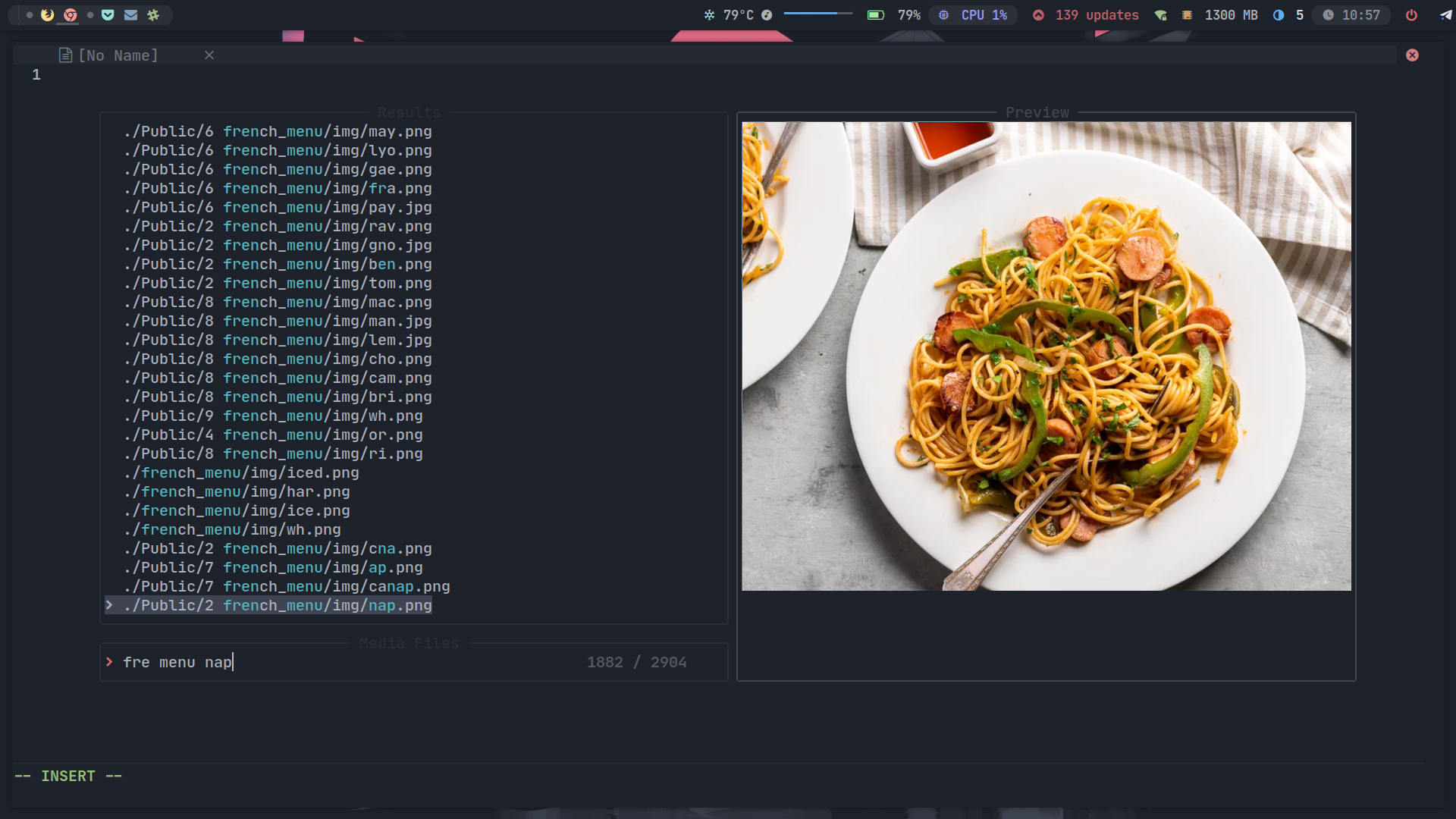Click the Media Files search prompt field

pos(341,662)
